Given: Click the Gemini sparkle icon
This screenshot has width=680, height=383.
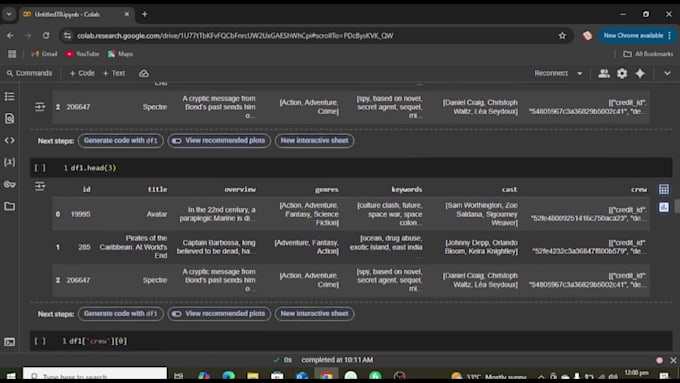Looking at the screenshot, I should click(x=640, y=73).
